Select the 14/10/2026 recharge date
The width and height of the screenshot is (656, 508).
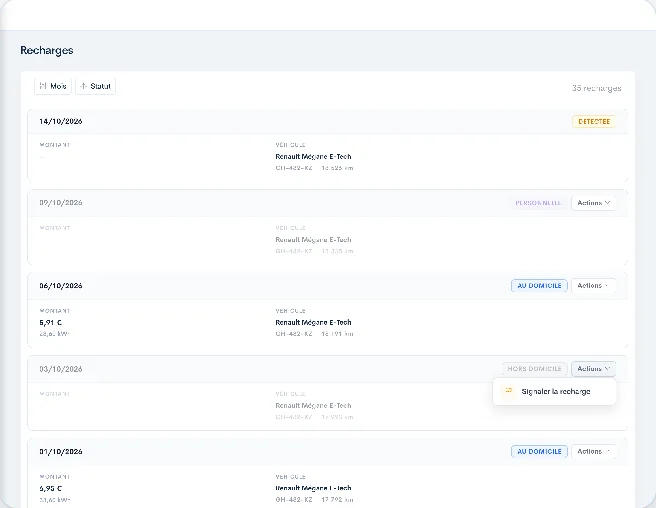pos(61,121)
